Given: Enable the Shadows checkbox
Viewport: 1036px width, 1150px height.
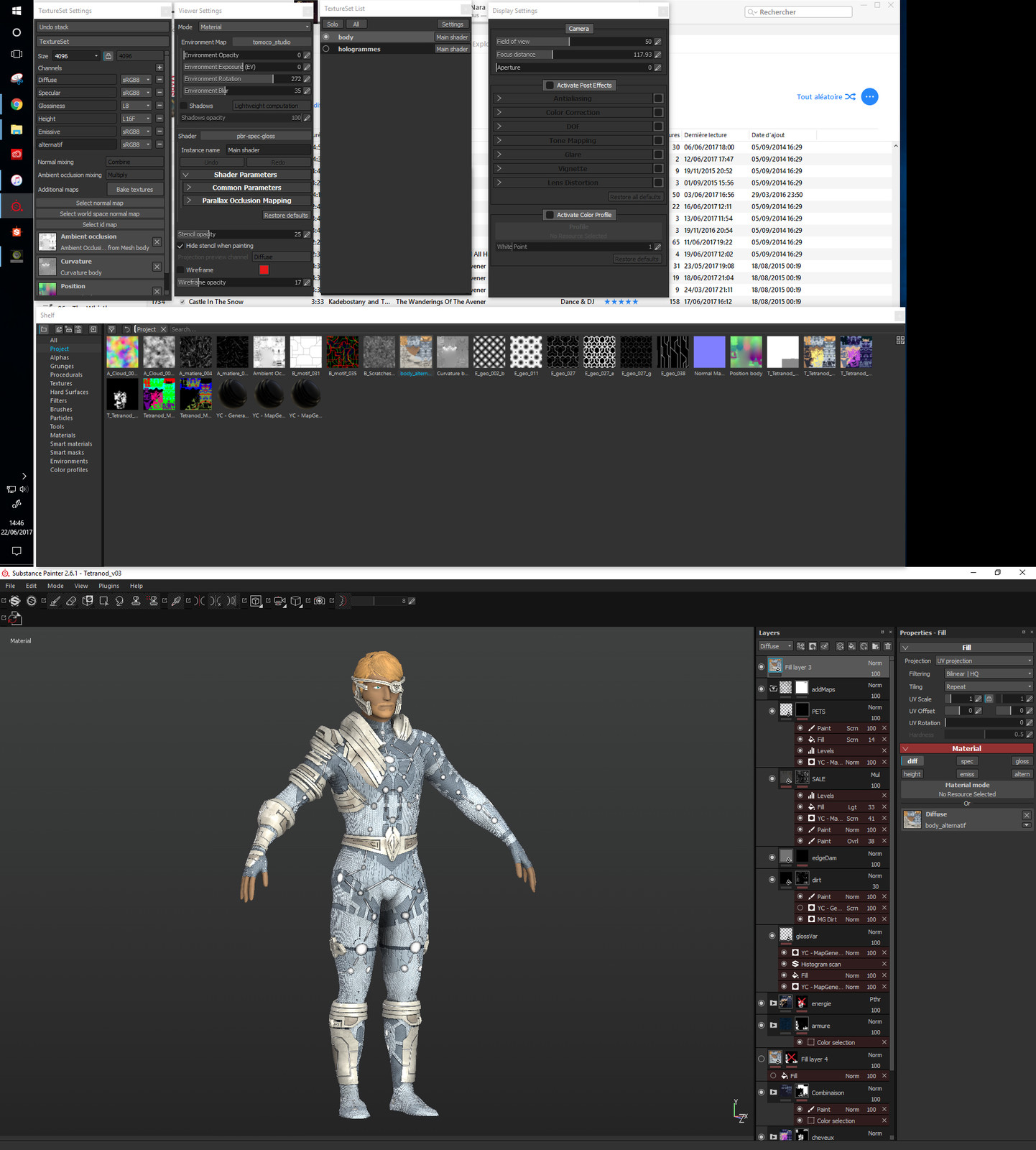Looking at the screenshot, I should click(183, 106).
